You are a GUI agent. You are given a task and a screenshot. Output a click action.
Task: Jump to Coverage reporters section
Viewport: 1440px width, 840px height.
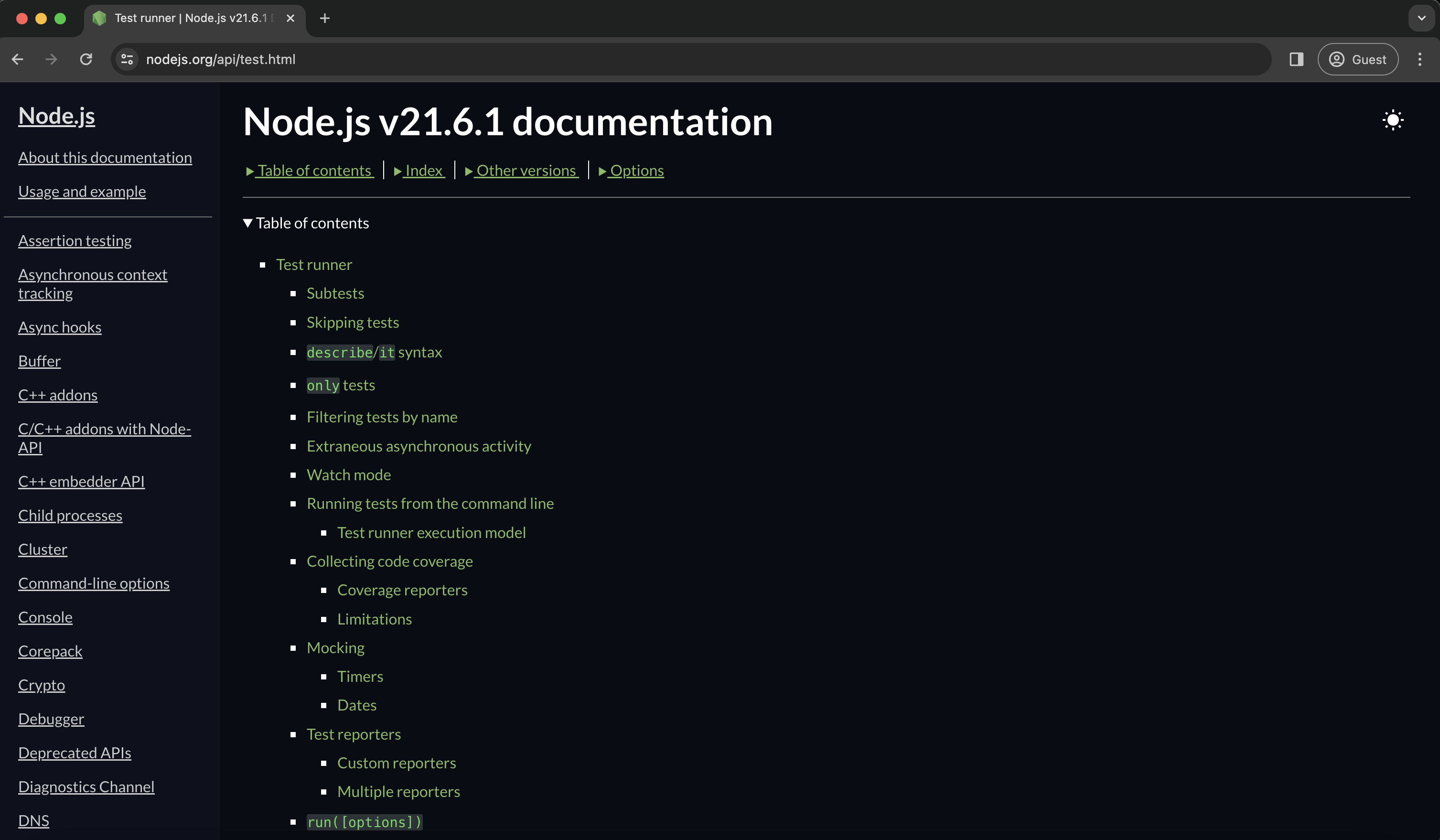tap(402, 590)
